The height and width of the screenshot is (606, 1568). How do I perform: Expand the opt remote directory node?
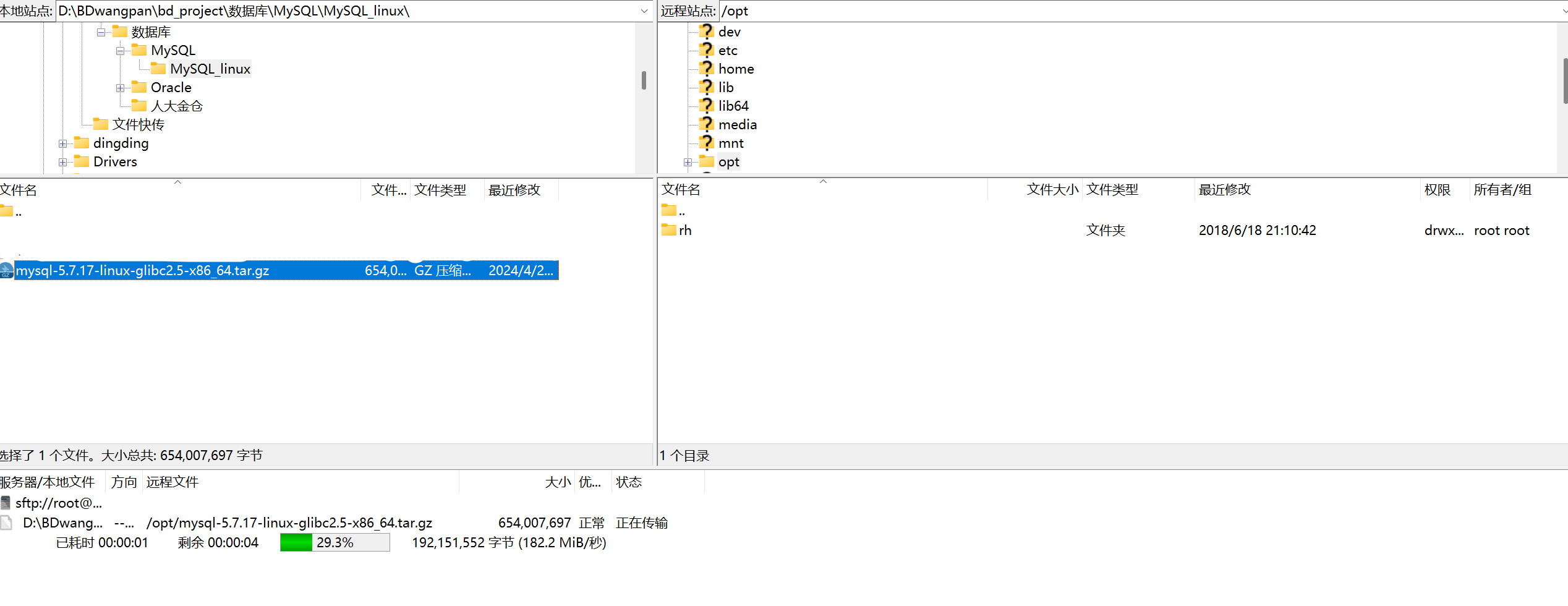pos(688,162)
